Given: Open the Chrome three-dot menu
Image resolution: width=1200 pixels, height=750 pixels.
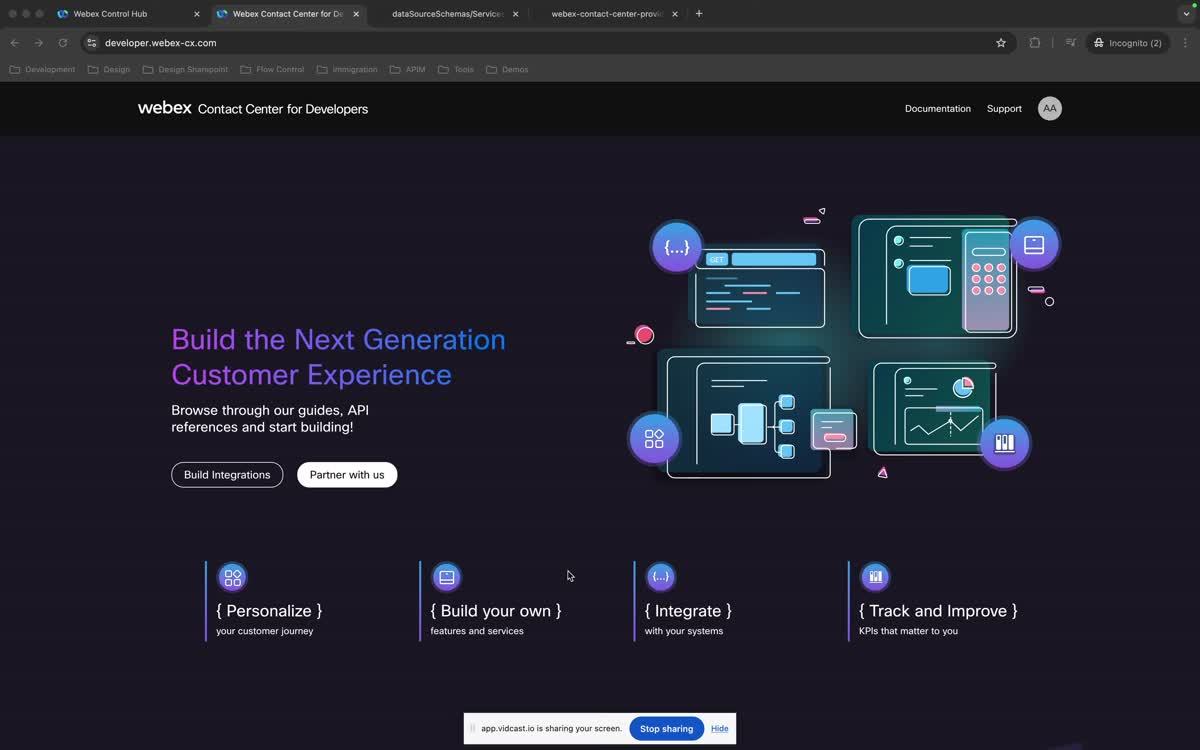Looking at the screenshot, I should click(x=1185, y=43).
